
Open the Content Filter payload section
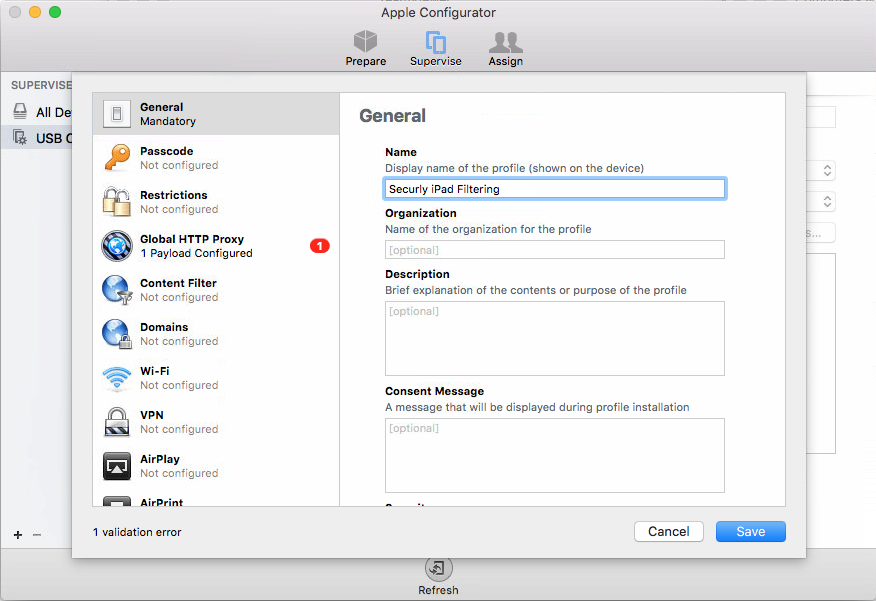pyautogui.click(x=216, y=290)
